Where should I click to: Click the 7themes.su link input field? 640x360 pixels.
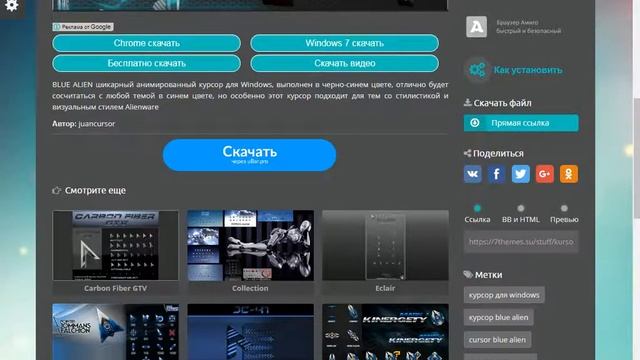pos(521,242)
